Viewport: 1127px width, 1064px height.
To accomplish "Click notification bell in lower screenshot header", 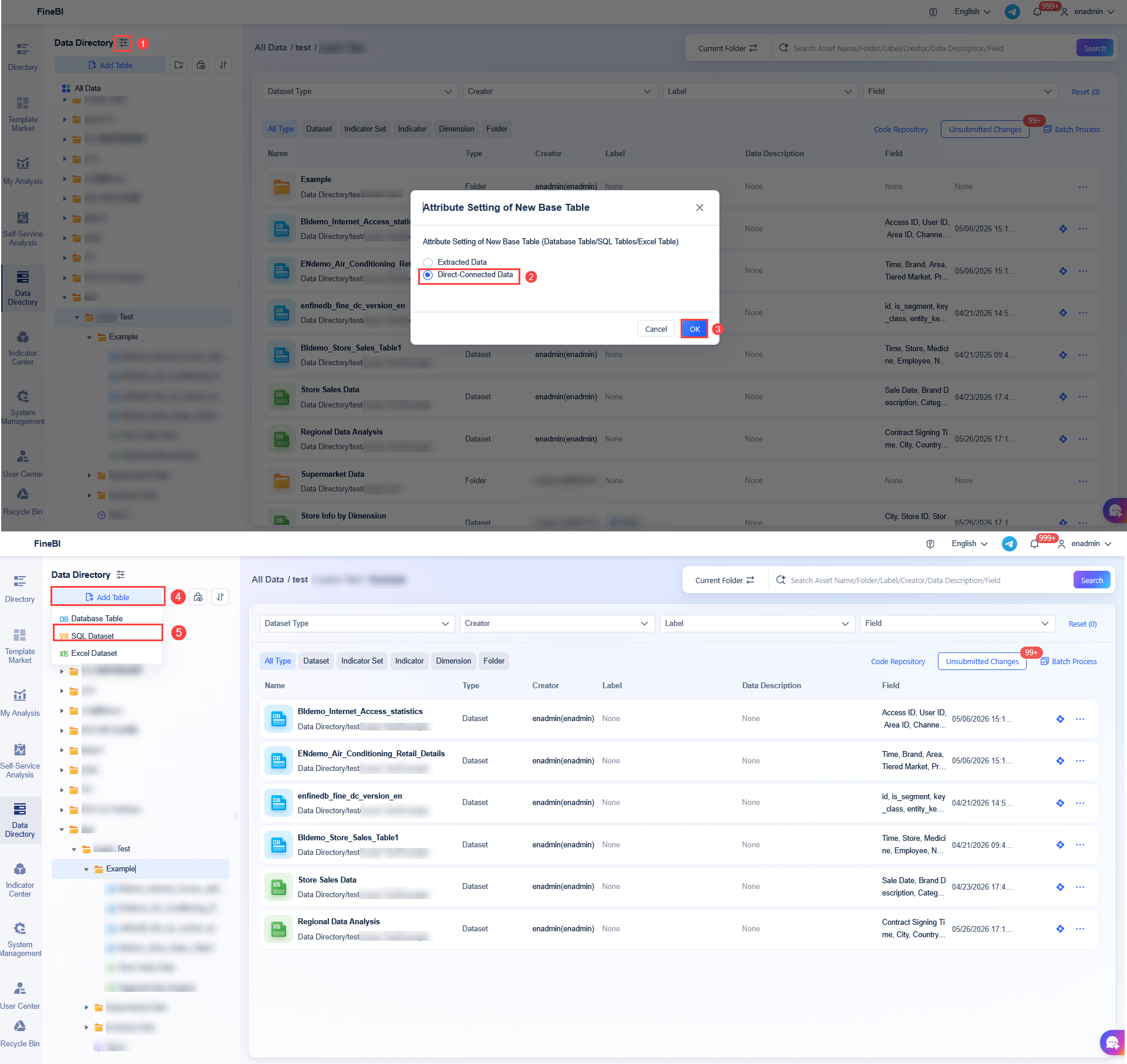I will click(1034, 544).
